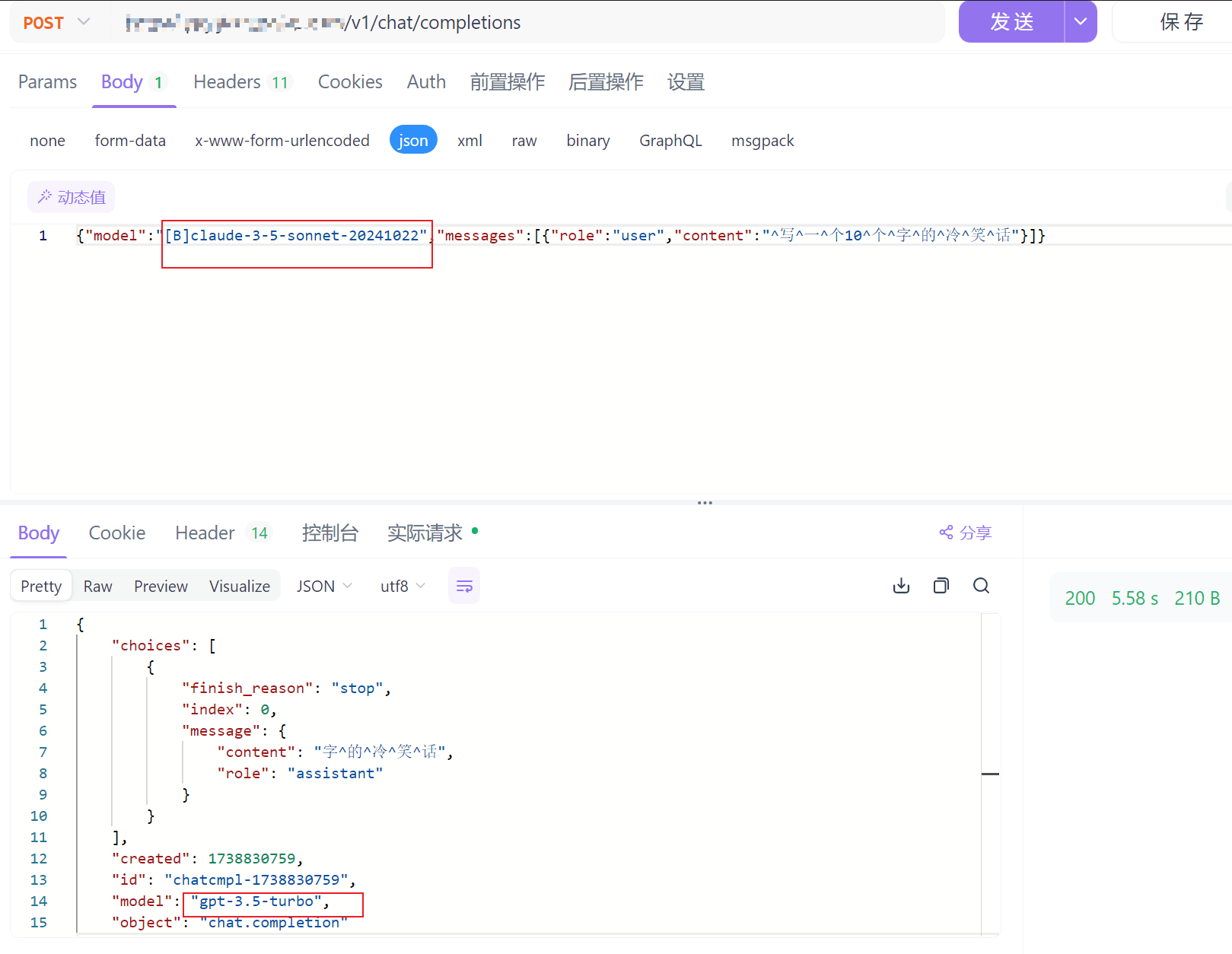This screenshot has height=954, width=1232.
Task: Select the binary body type
Action: 588,141
